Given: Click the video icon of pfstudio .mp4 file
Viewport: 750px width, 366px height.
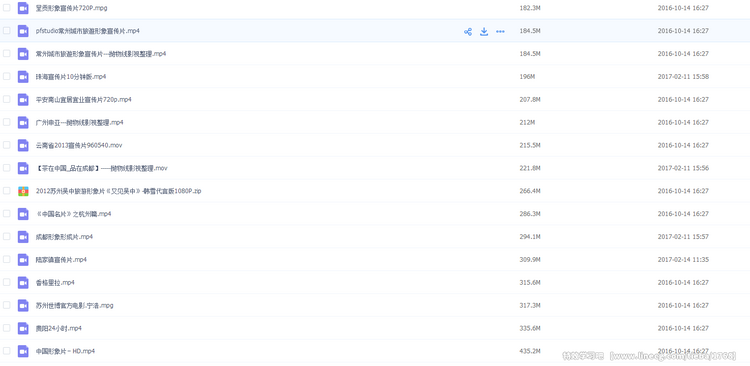Looking at the screenshot, I should [x=23, y=31].
